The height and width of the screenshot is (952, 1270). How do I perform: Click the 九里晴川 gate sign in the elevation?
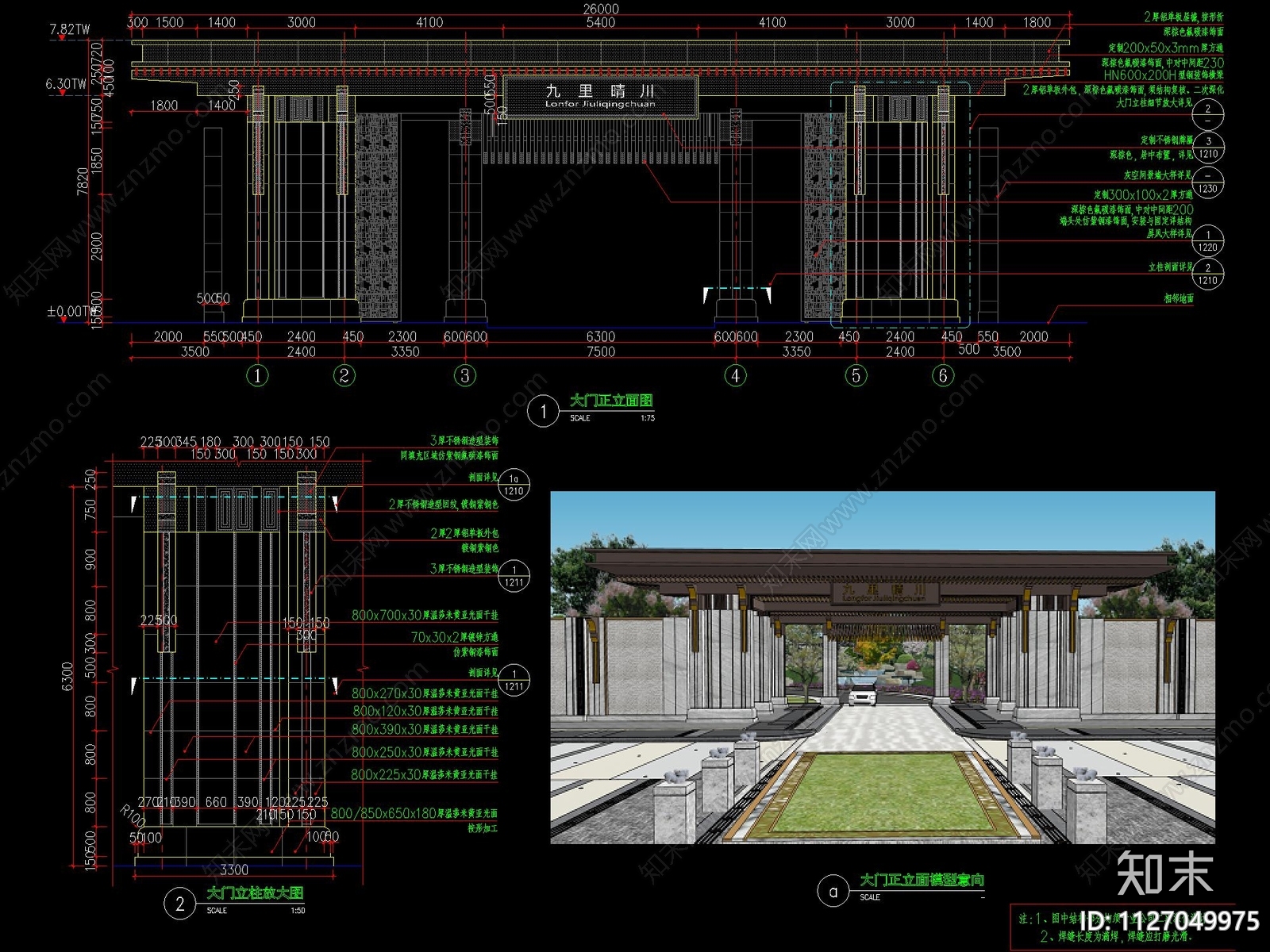[x=601, y=97]
